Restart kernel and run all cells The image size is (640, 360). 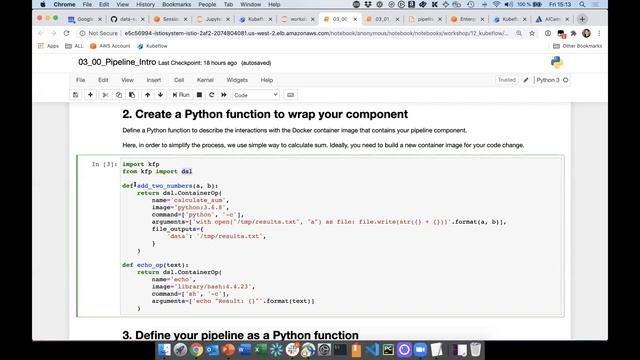click(224, 95)
